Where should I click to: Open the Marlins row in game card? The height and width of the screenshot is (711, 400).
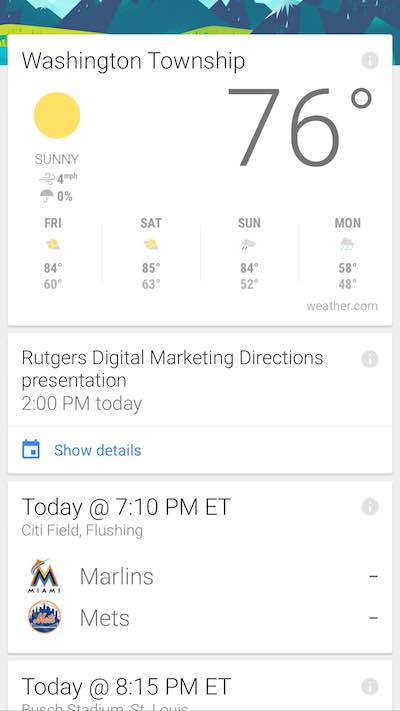tap(200, 576)
